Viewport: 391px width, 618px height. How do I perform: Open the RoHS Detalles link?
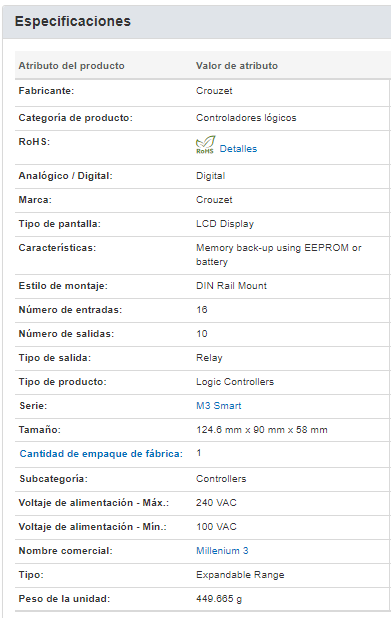pos(238,149)
